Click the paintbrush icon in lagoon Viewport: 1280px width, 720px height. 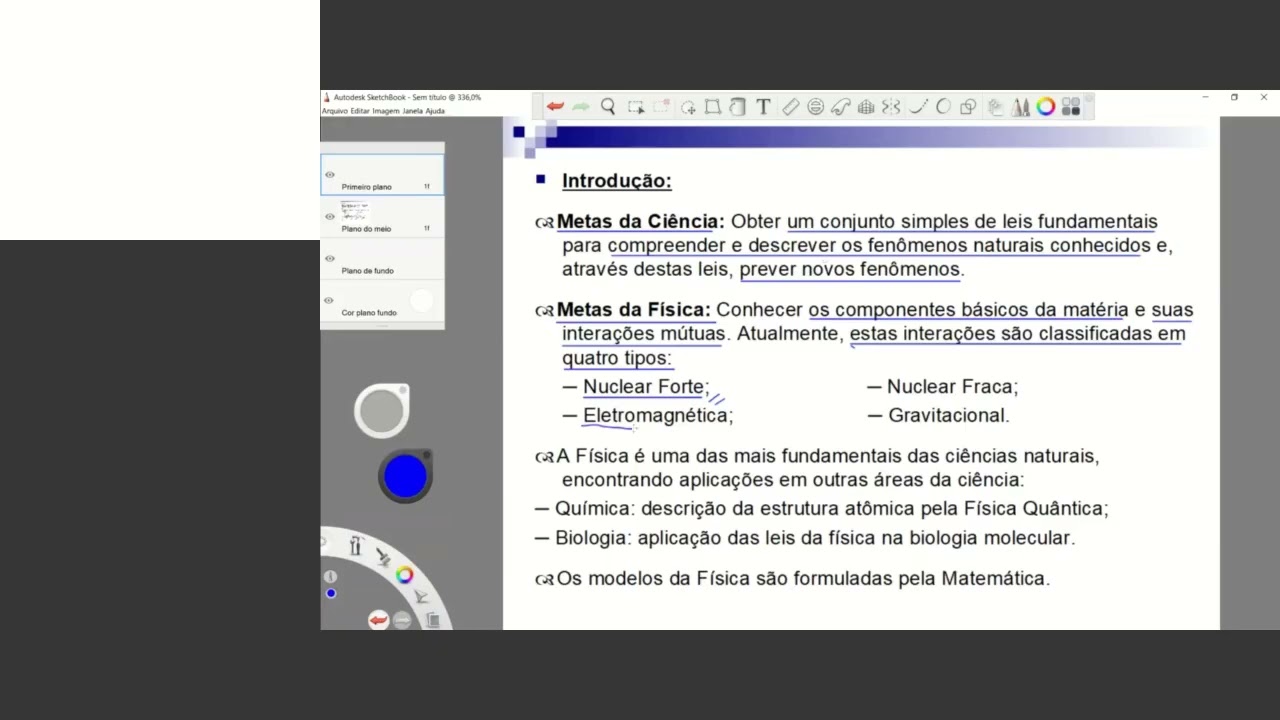coord(383,557)
